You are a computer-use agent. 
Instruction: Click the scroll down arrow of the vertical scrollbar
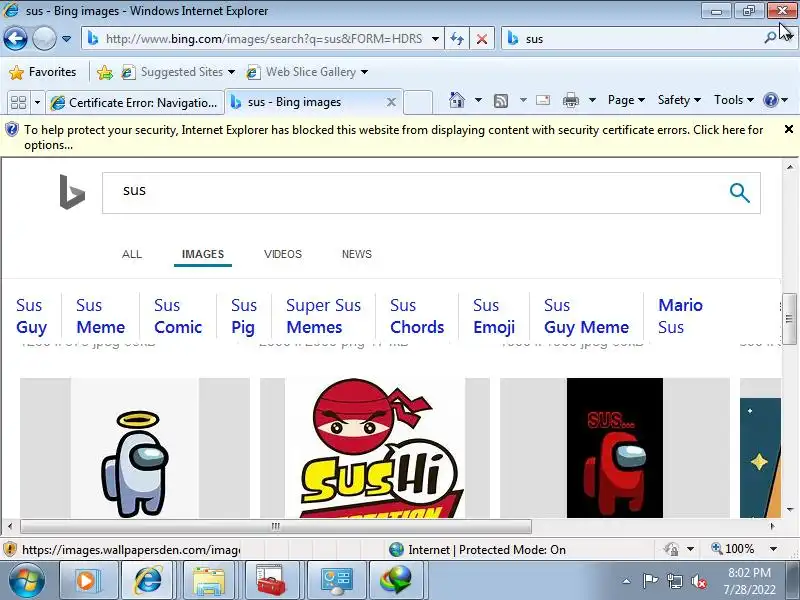[x=790, y=509]
